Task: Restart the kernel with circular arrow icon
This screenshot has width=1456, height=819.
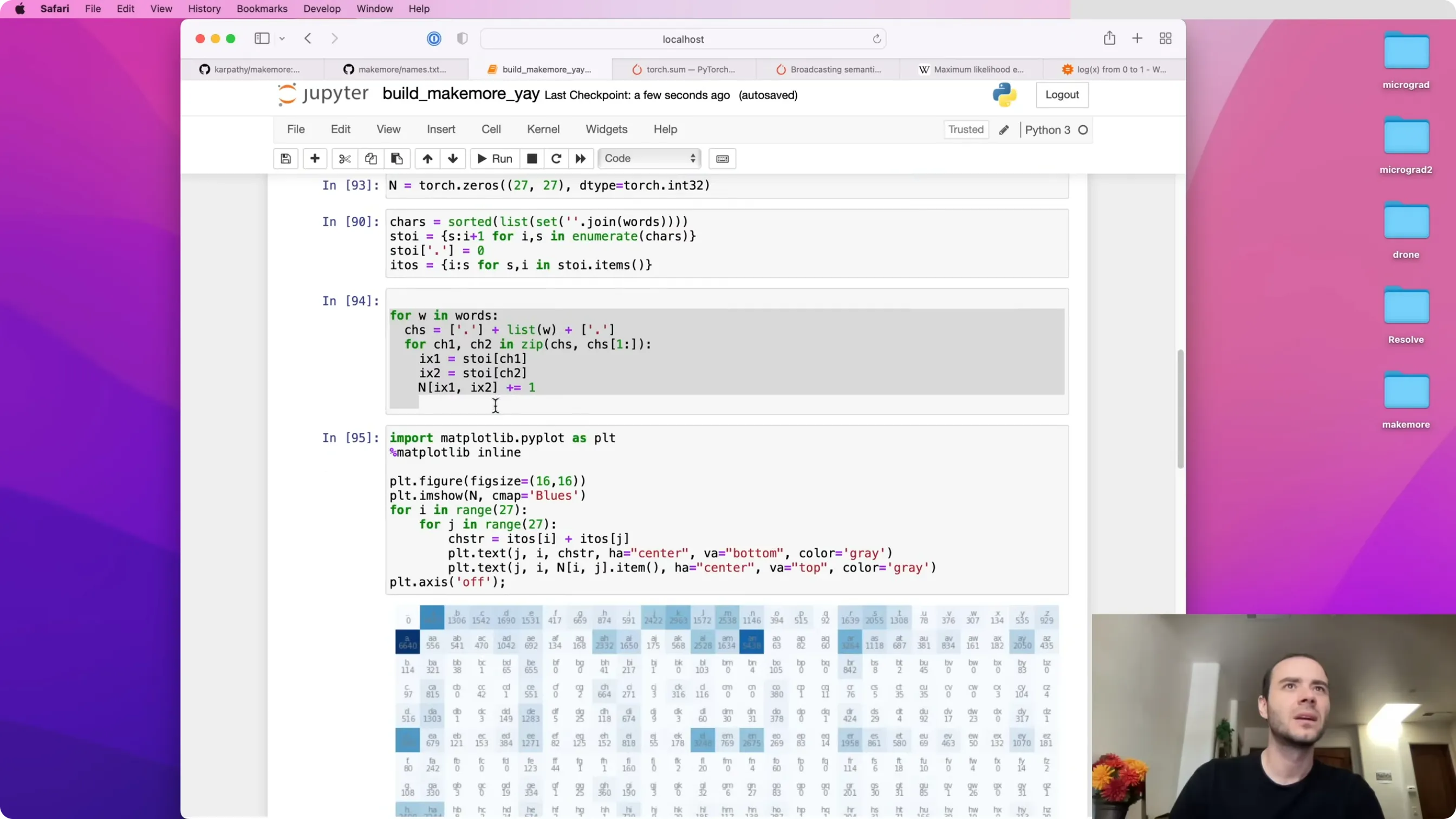Action: tap(556, 159)
